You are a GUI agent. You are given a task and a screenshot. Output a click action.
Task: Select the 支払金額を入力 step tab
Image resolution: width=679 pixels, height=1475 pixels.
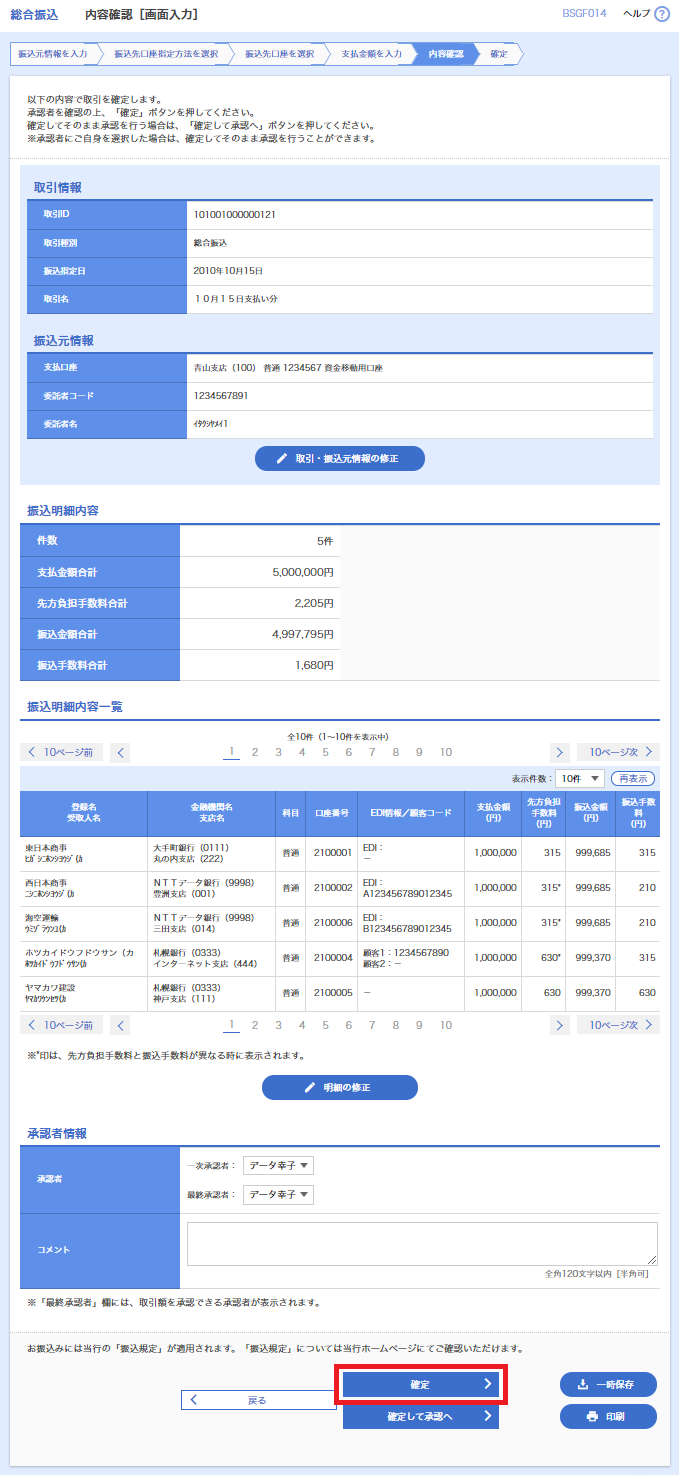pyautogui.click(x=371, y=53)
